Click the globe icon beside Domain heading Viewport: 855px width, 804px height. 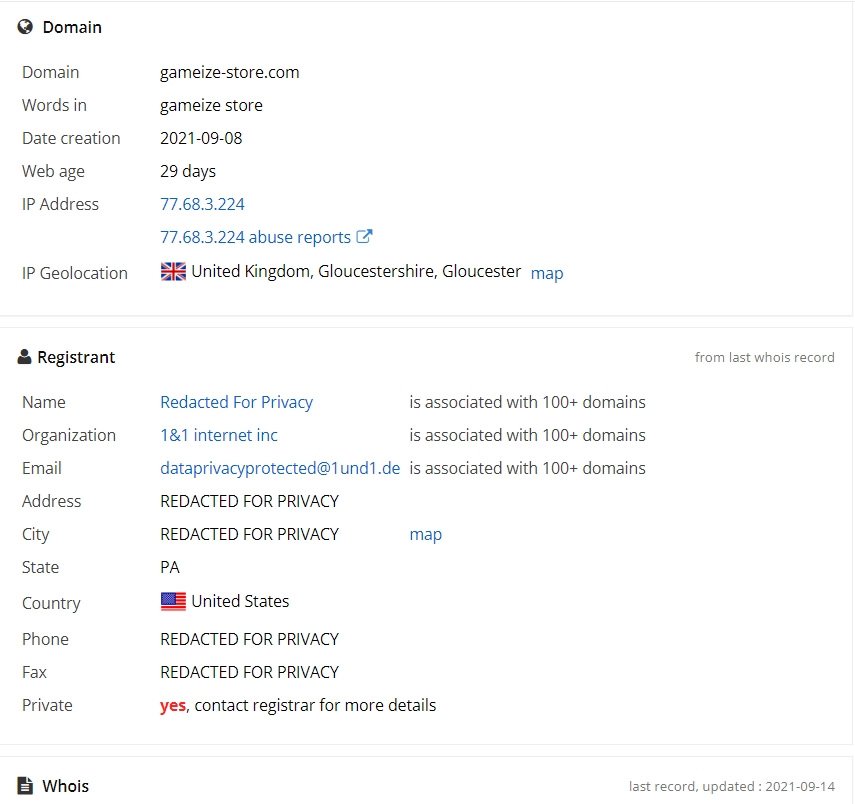pos(25,27)
